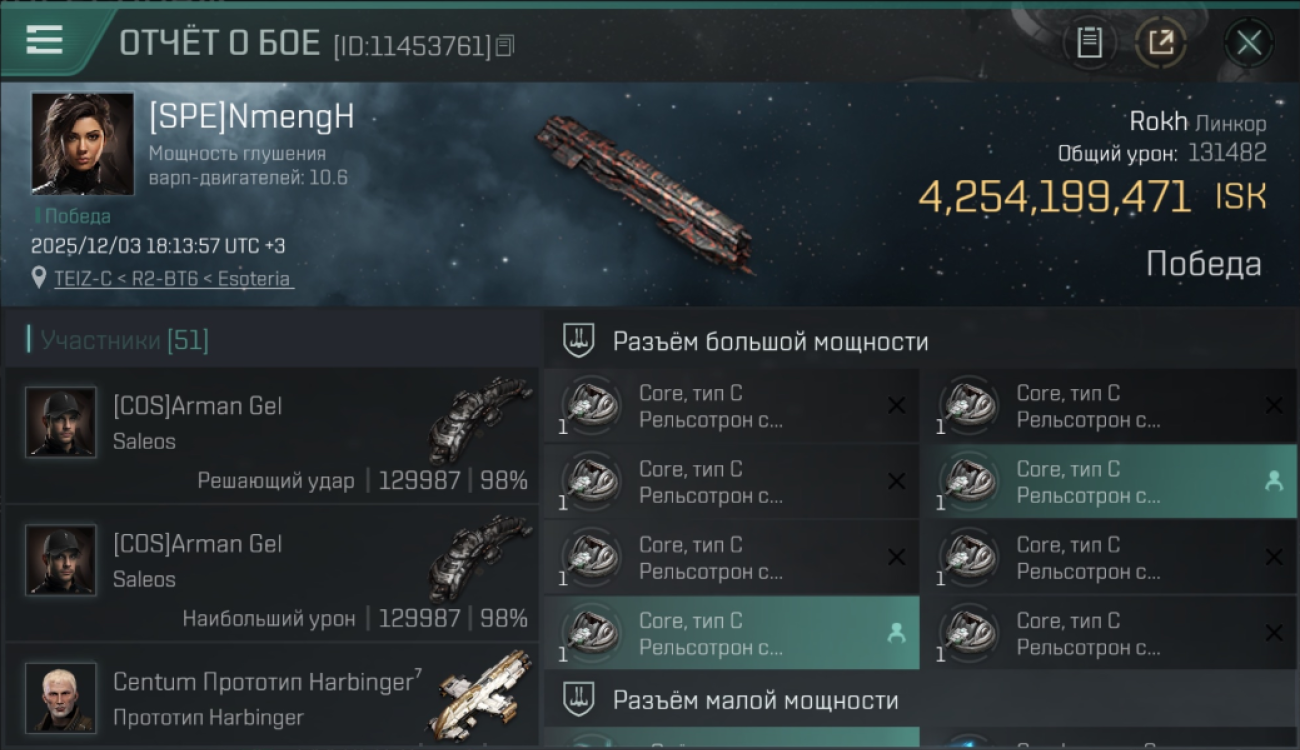Select first Arman Gel entry with Решающий удар
The image size is (1300, 750).
pos(271,435)
